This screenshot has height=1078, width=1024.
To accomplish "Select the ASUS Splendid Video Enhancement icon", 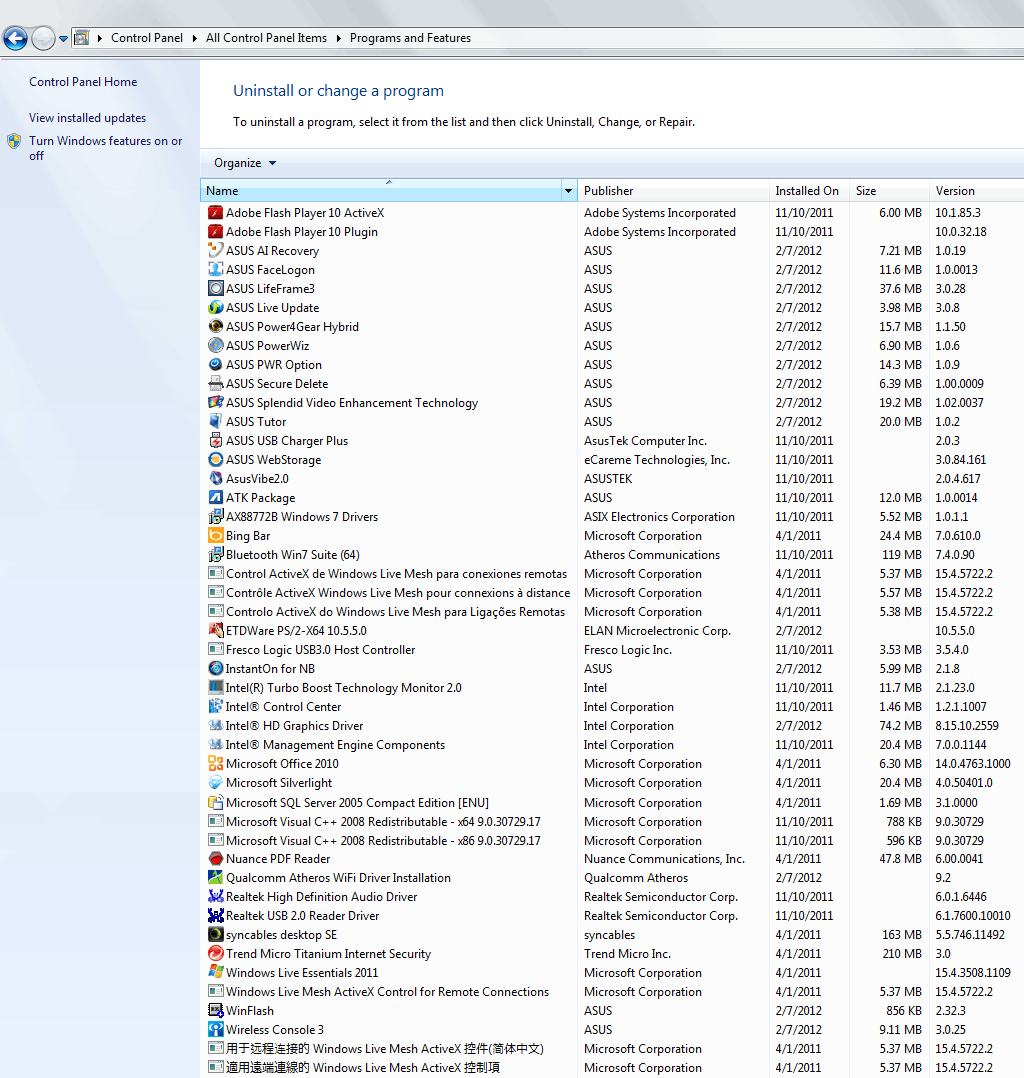I will coord(216,402).
